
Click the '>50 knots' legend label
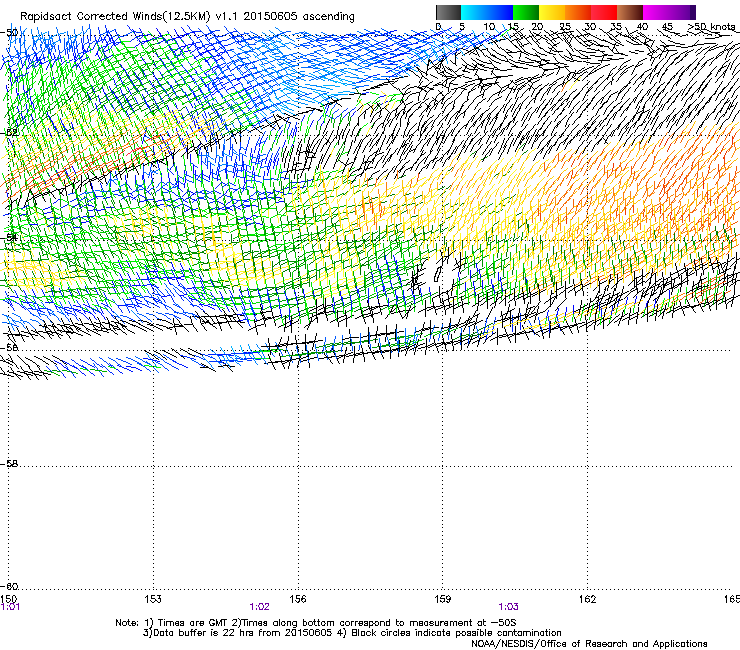(x=711, y=26)
